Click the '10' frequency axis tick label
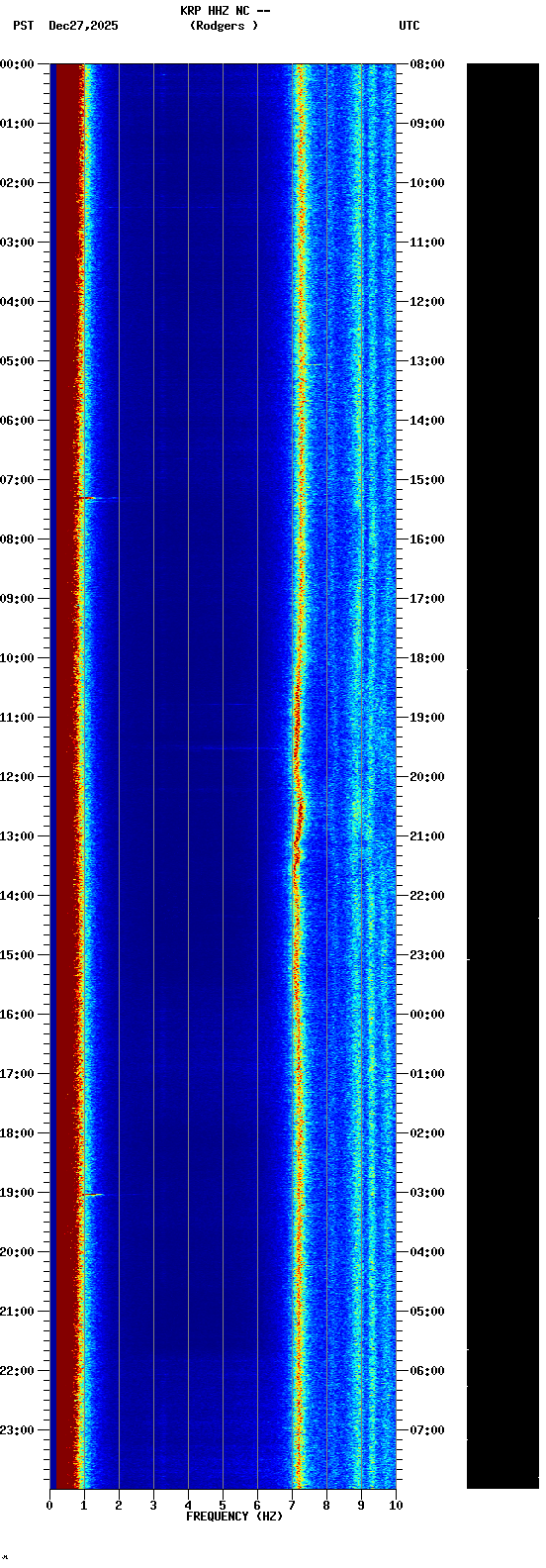The image size is (546, 1568). (x=396, y=1506)
